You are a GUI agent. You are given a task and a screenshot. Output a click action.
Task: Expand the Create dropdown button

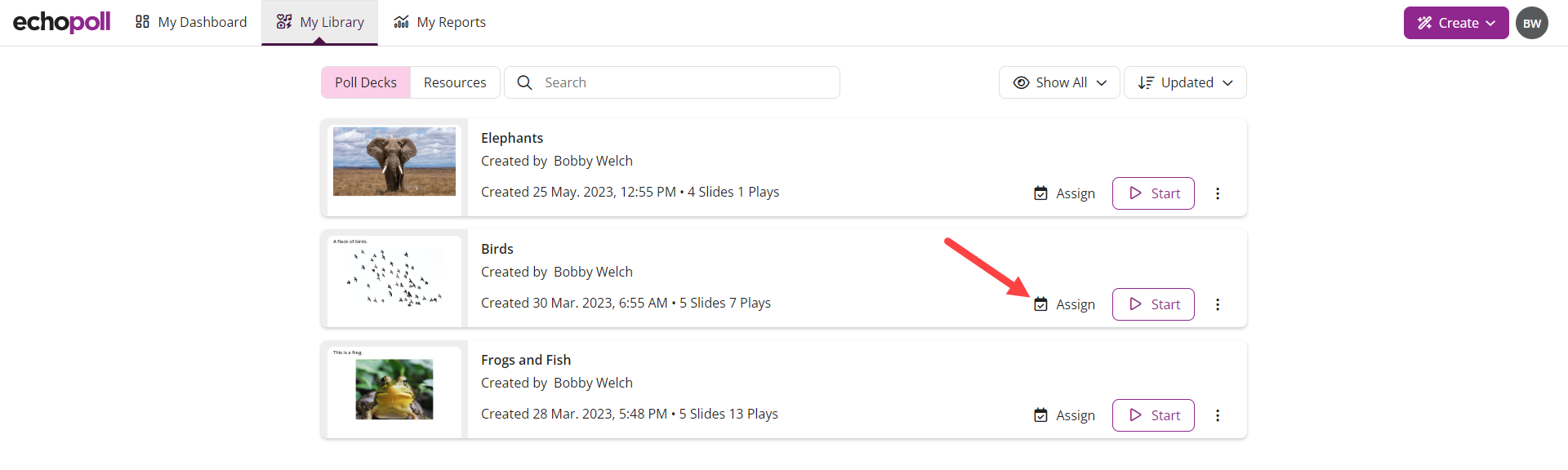click(x=1455, y=23)
